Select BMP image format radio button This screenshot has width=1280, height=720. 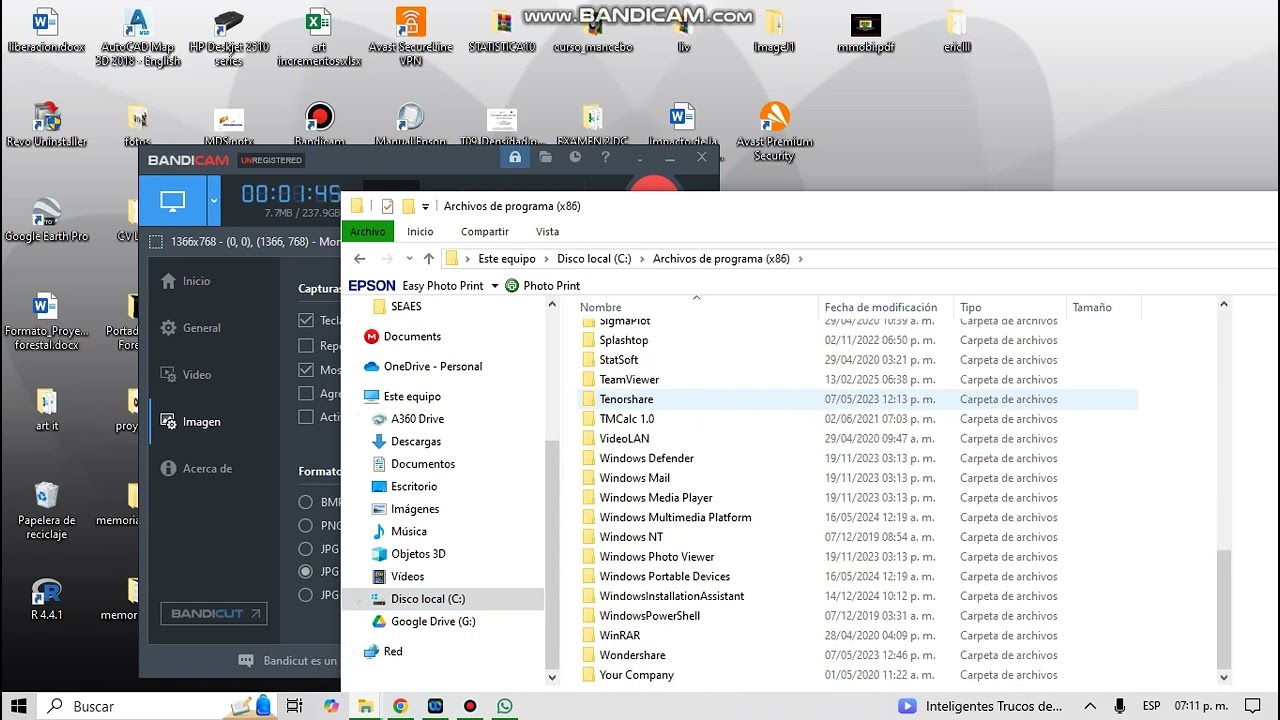[306, 502]
